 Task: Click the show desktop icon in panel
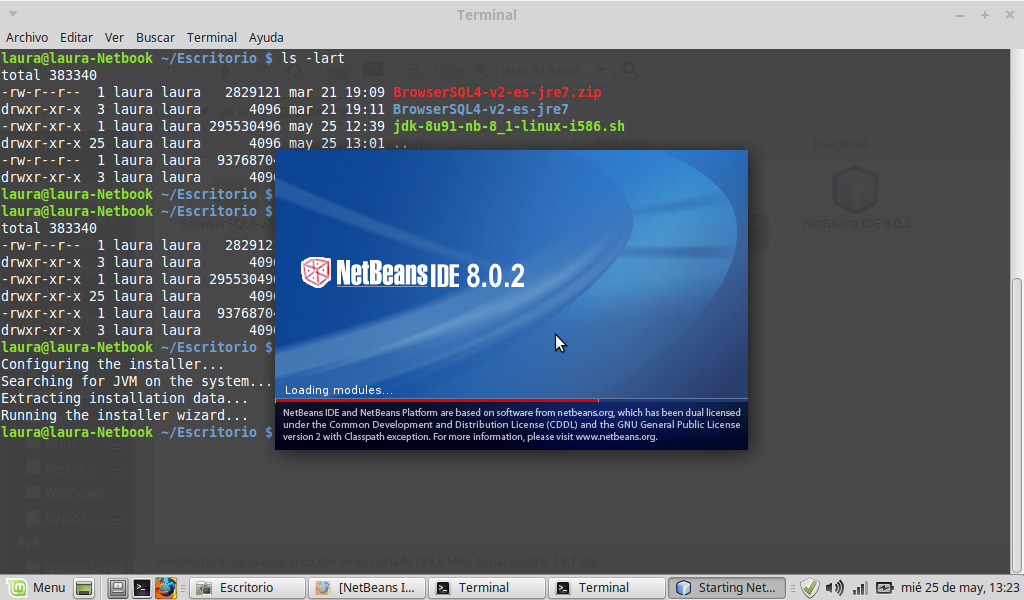(85, 588)
